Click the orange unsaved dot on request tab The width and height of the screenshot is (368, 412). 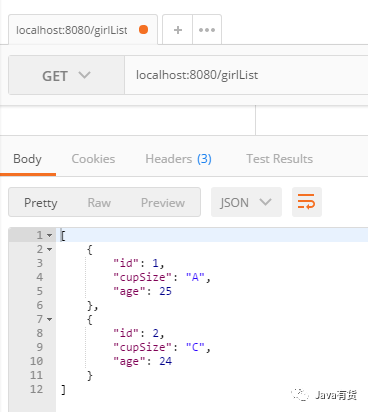[144, 30]
